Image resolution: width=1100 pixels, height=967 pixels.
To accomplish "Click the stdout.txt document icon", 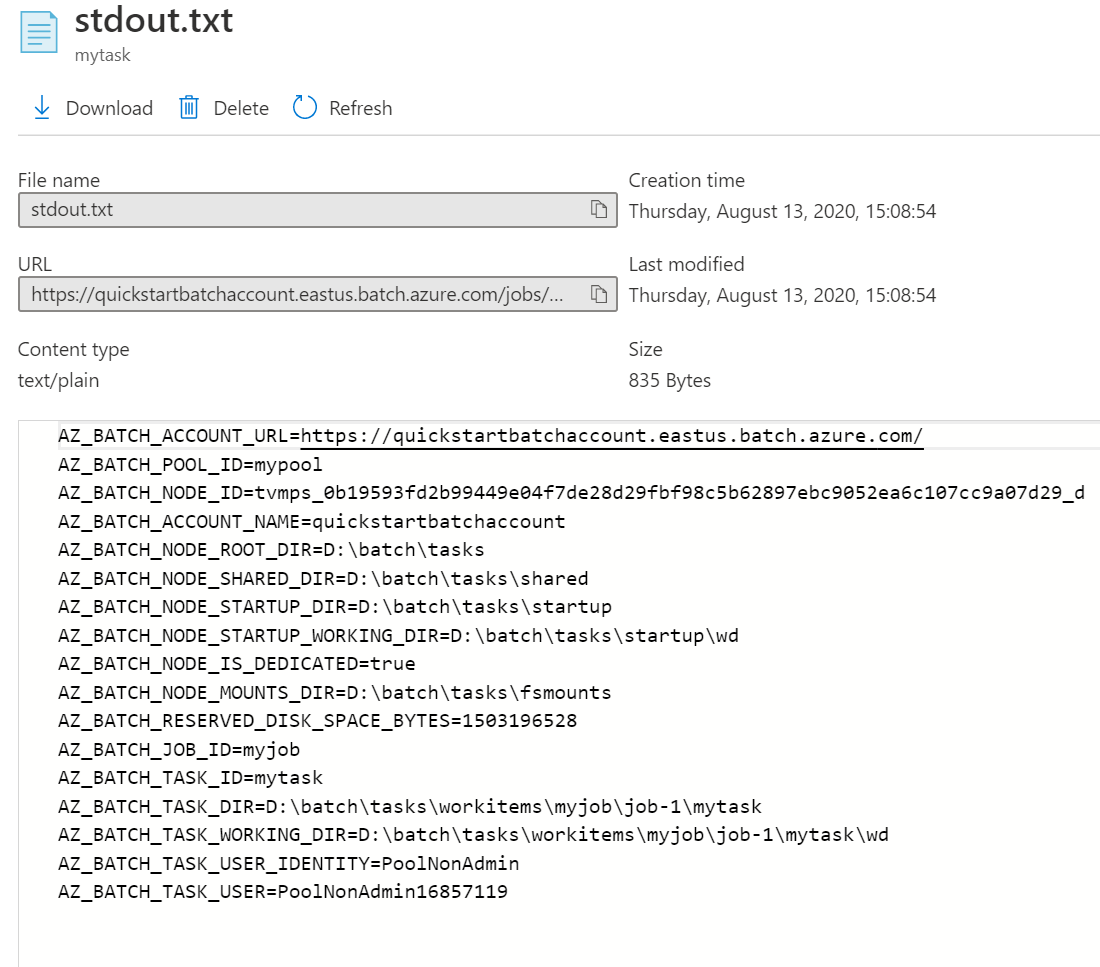I will point(39,32).
